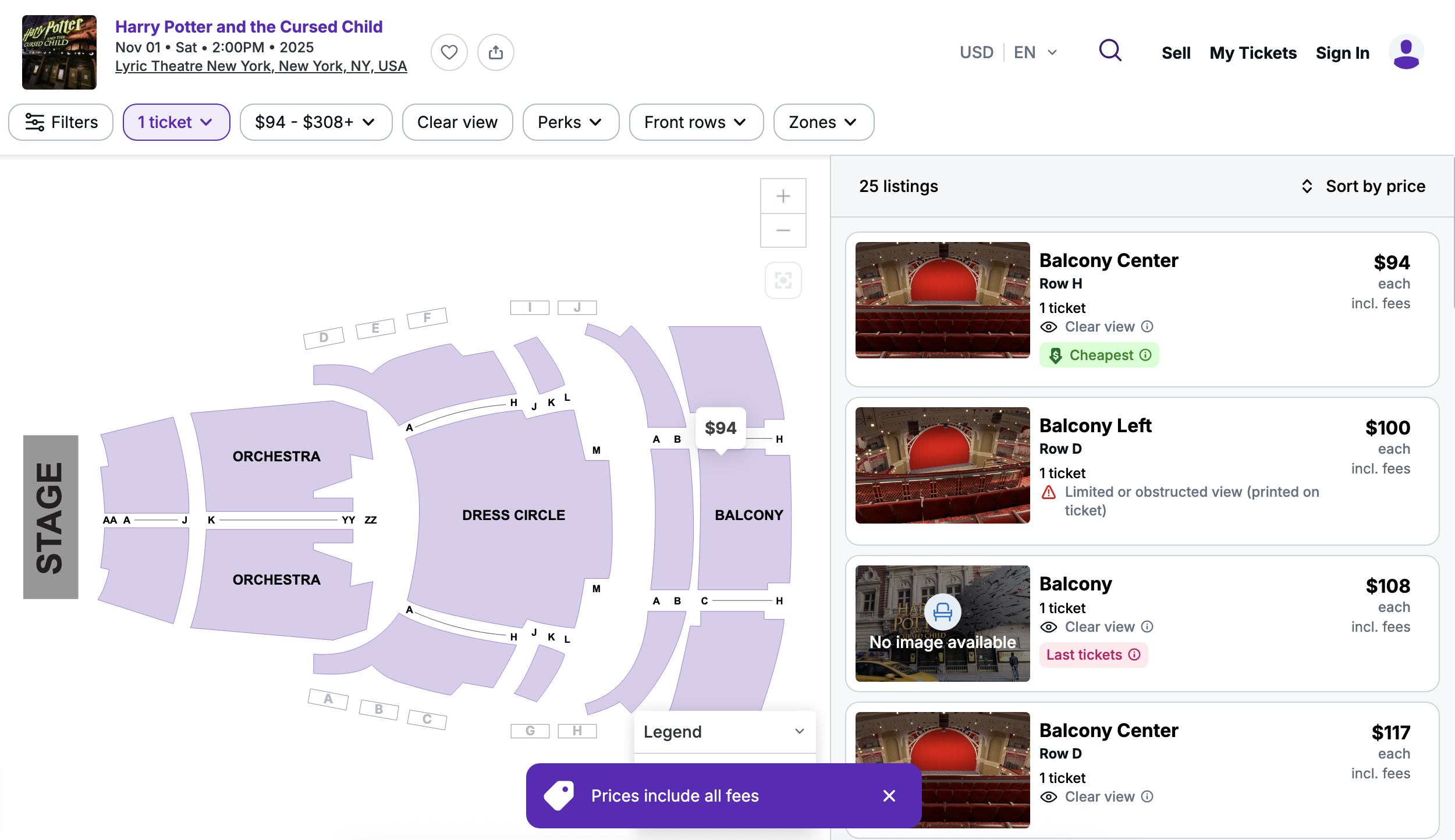Open the Filters panel
The image size is (1455, 840).
point(61,122)
